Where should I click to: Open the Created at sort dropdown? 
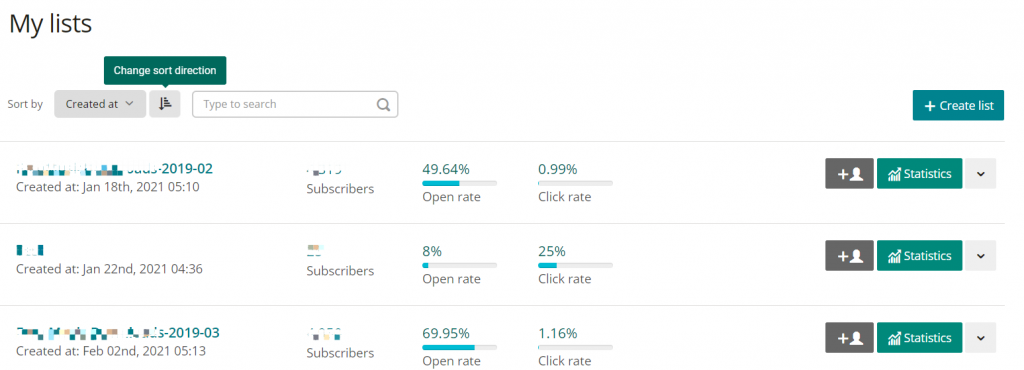(100, 104)
